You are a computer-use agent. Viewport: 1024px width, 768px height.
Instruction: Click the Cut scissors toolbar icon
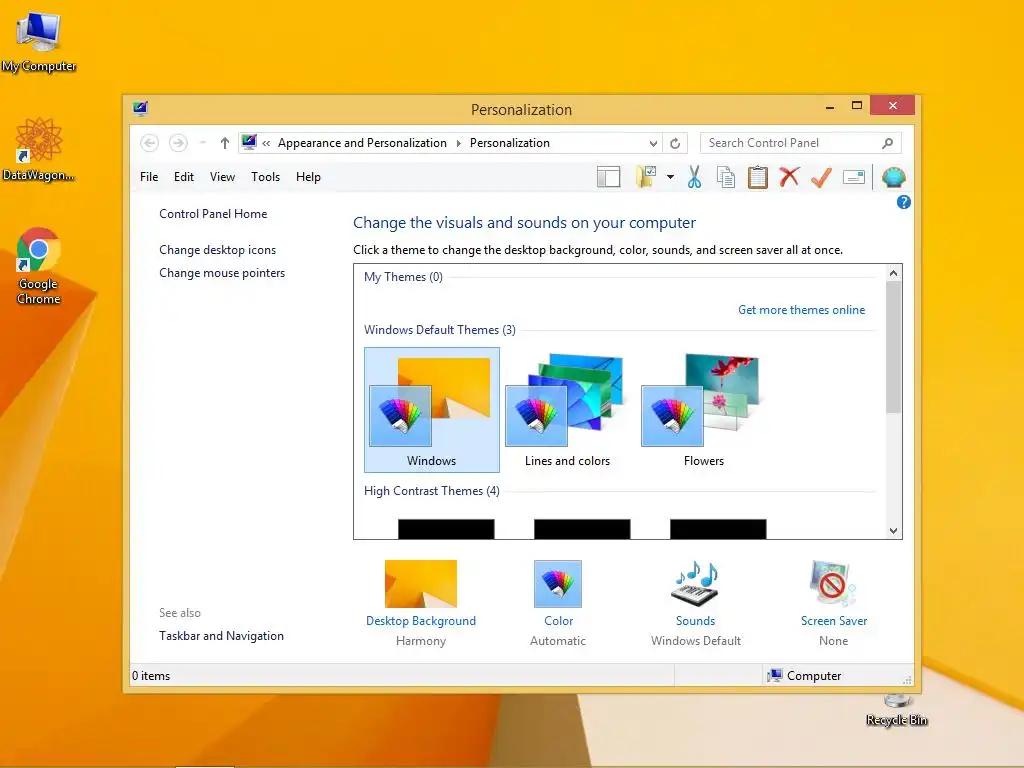(x=694, y=177)
